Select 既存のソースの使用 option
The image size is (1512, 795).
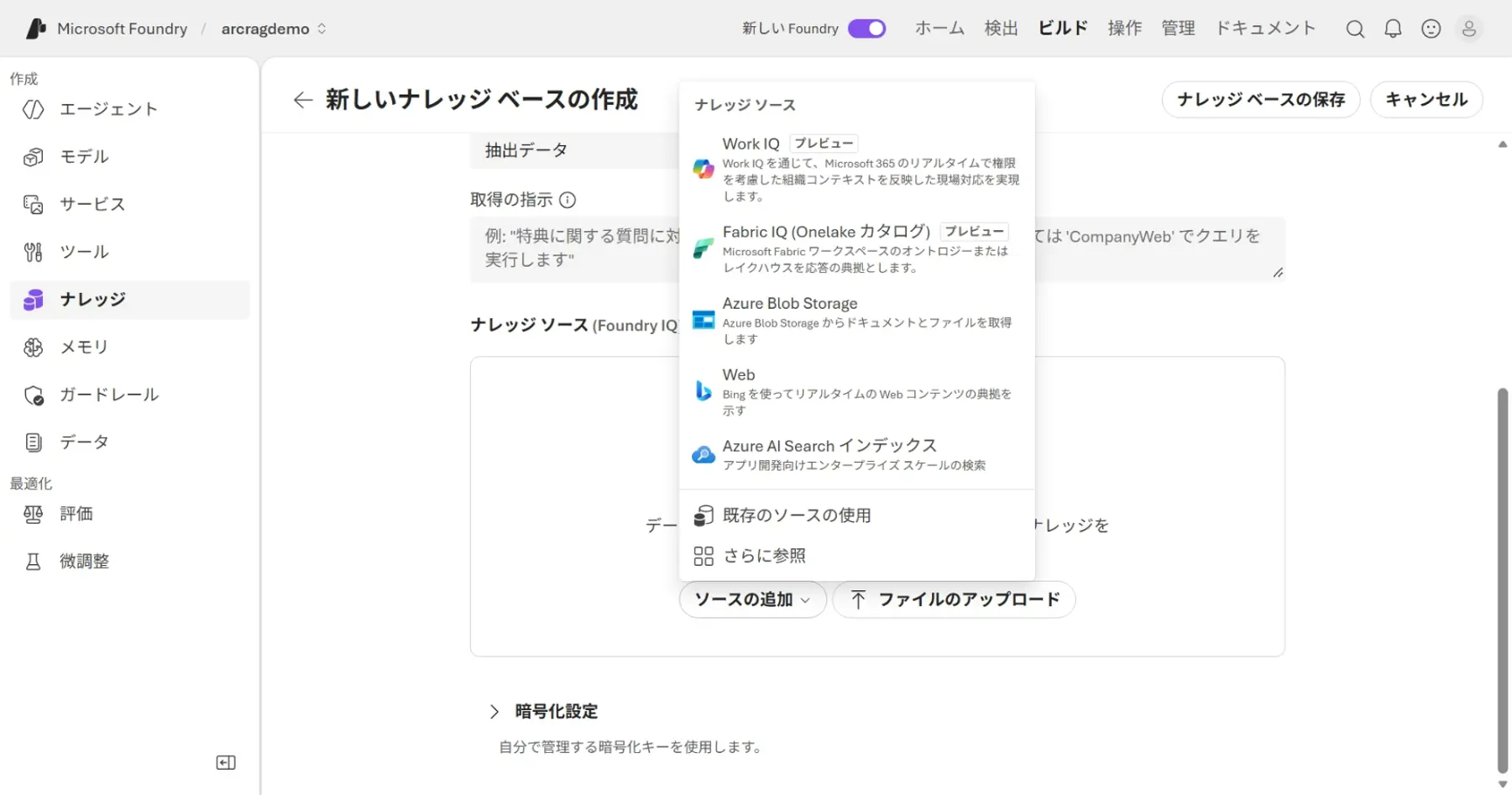[x=856, y=515]
